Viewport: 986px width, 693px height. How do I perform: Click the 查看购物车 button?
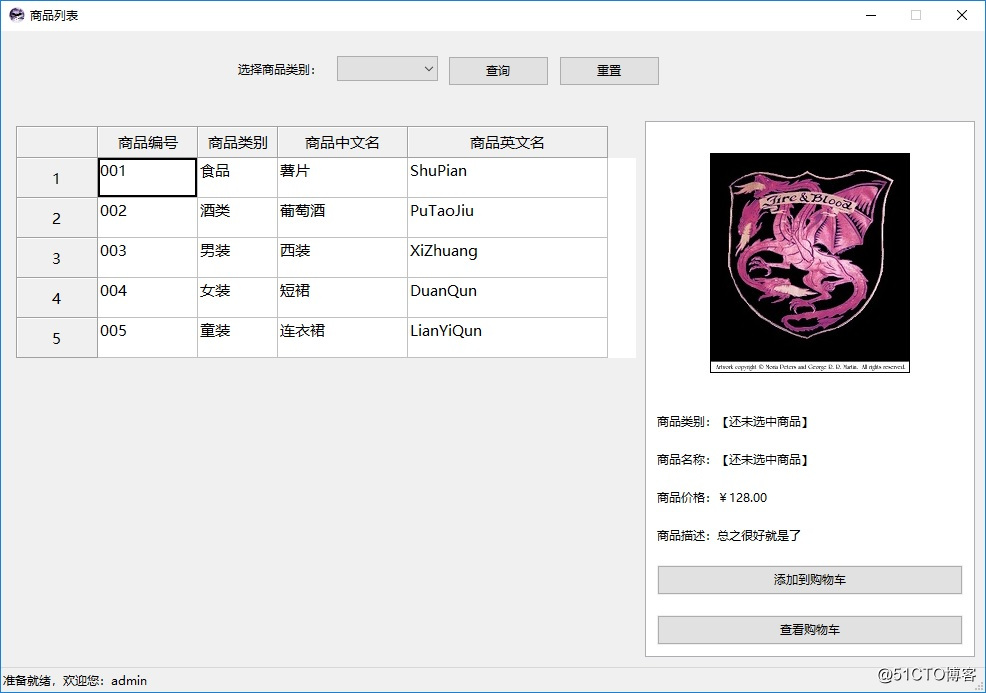click(x=810, y=629)
